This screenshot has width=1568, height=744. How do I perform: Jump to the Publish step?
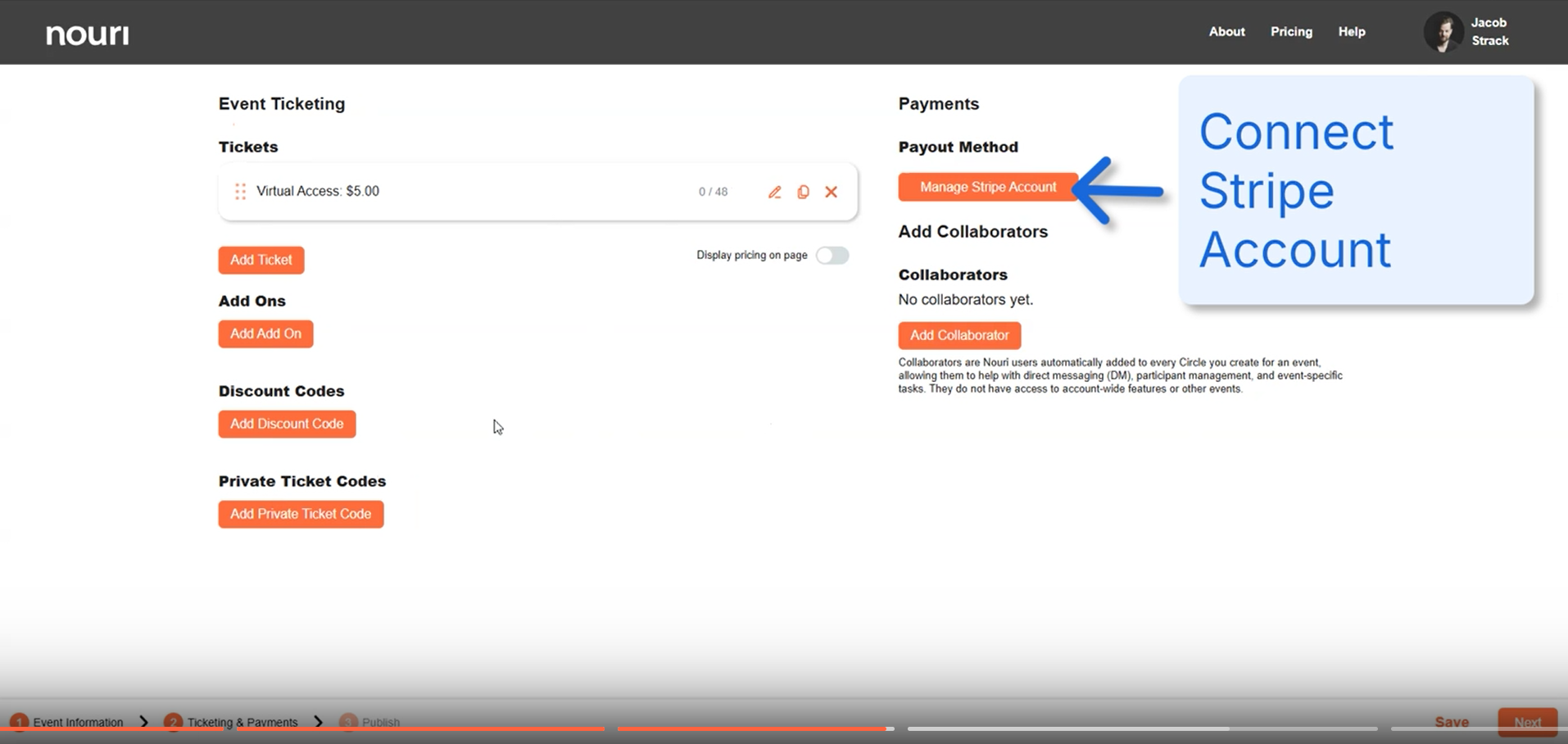point(380,722)
